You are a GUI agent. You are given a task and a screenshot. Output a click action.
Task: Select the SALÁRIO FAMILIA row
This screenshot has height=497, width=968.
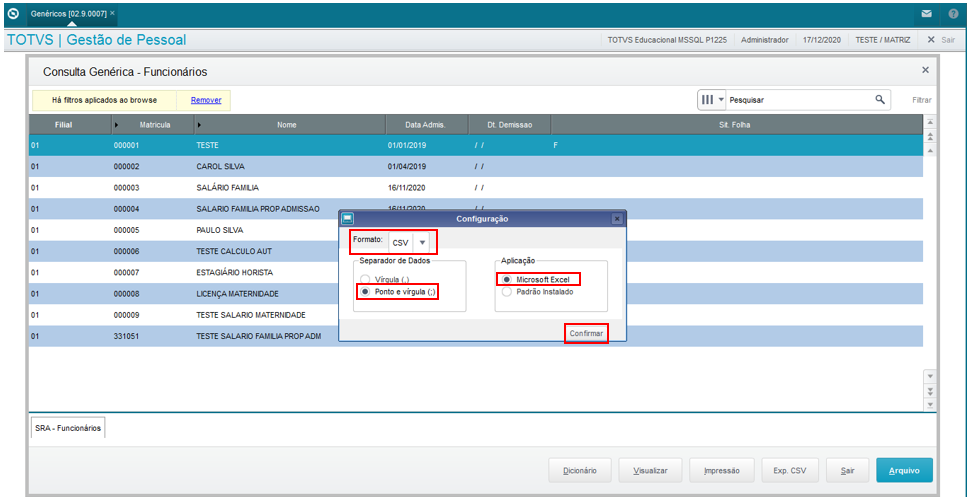point(476,188)
